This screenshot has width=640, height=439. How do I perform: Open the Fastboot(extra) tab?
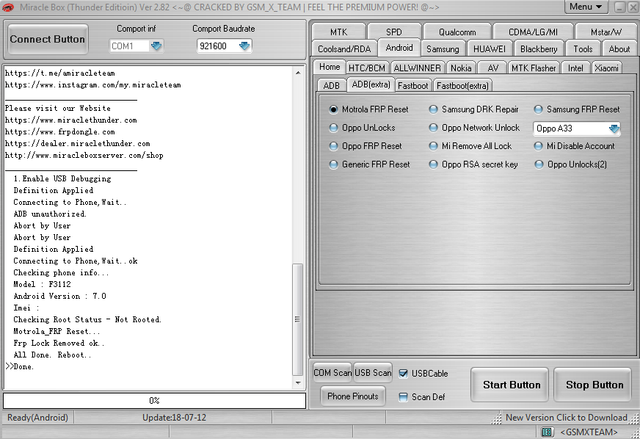462,86
